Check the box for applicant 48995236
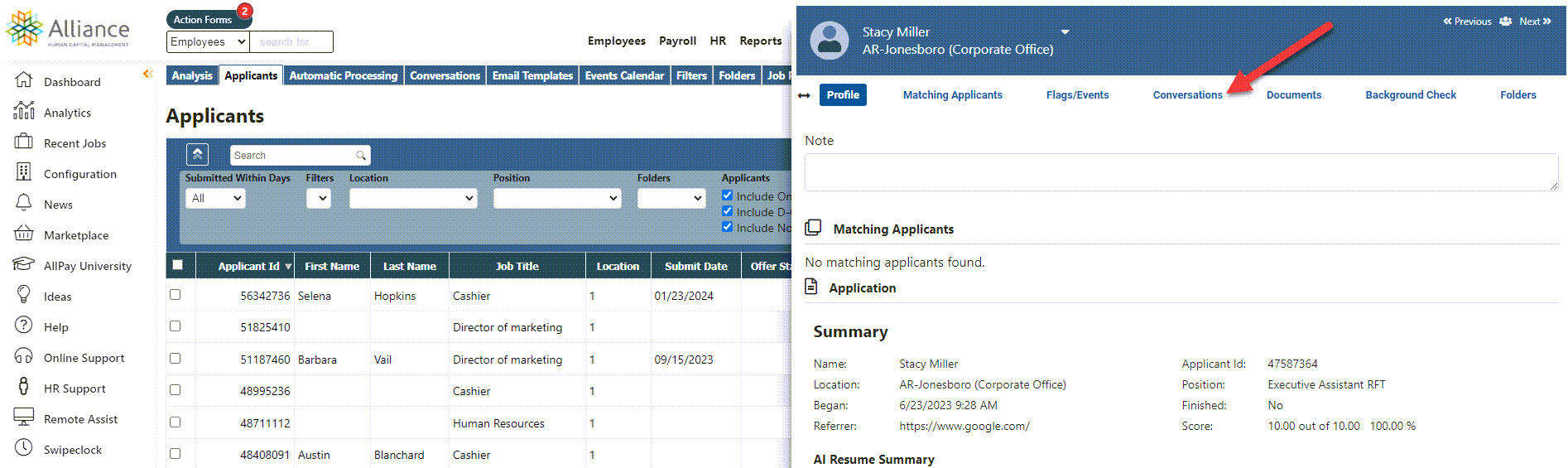 175,389
